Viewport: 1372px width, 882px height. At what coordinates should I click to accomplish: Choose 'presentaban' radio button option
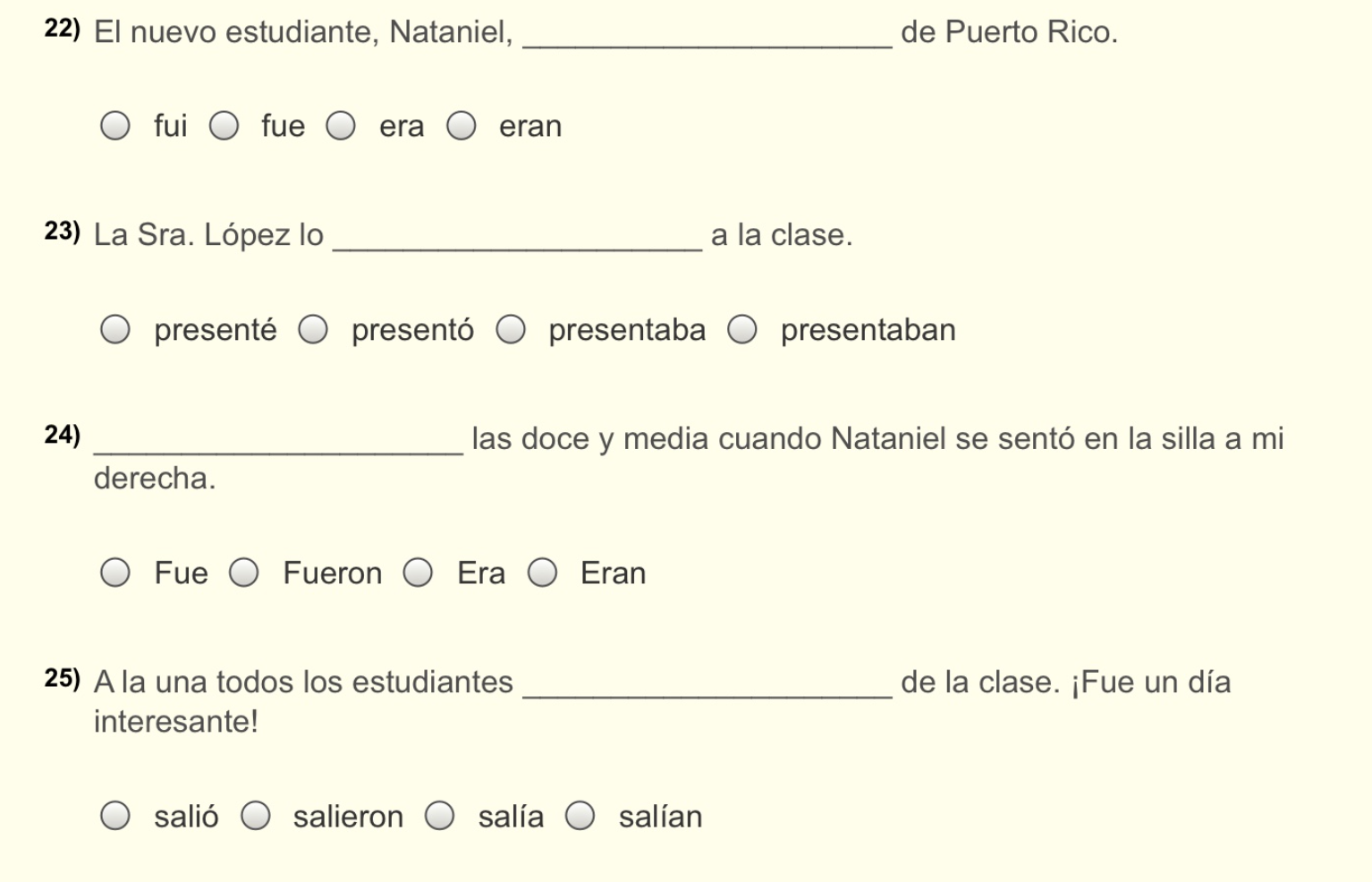click(742, 330)
